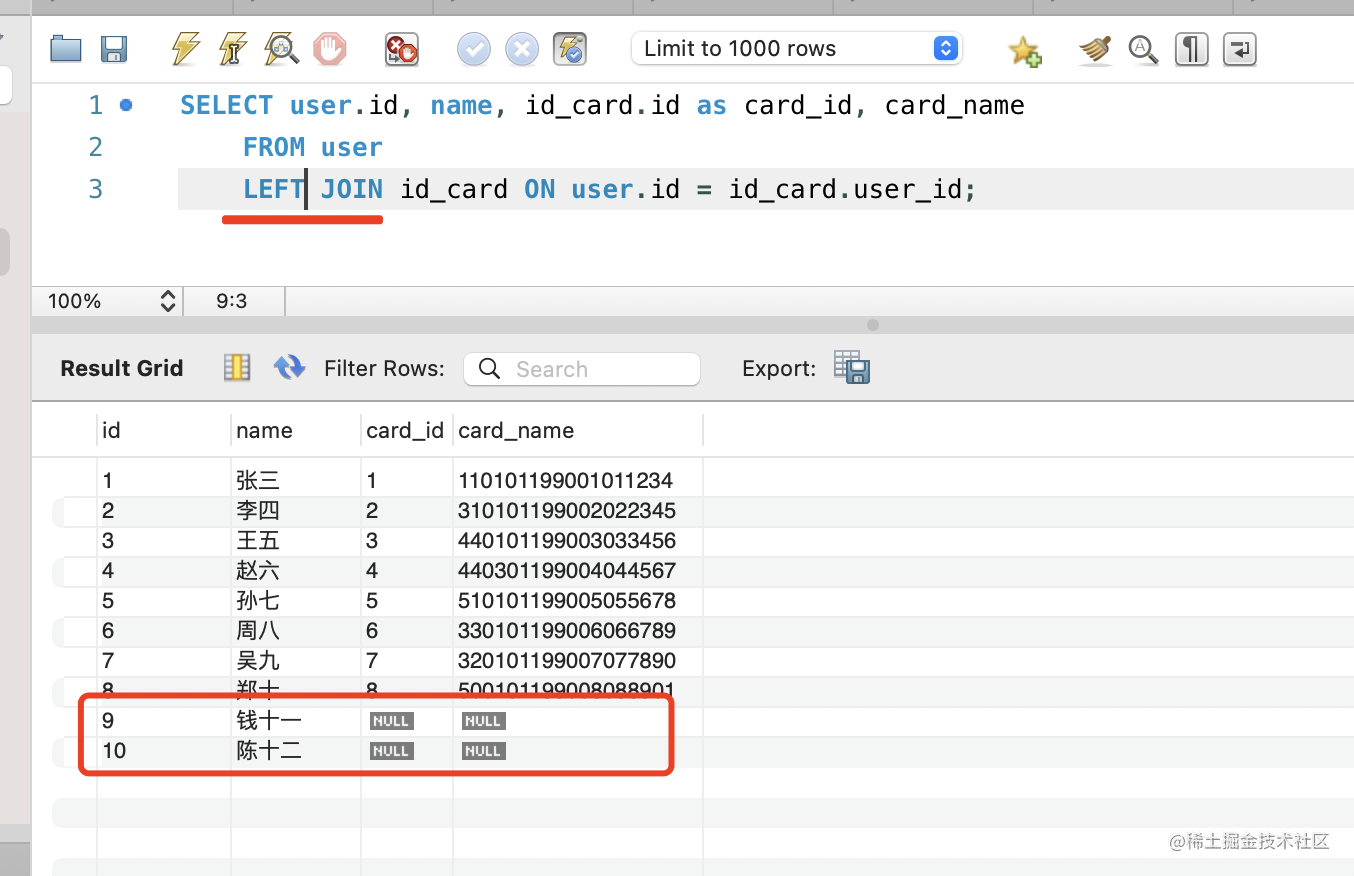Save the SQL script with floppy disk icon
Image resolution: width=1354 pixels, height=876 pixels.
click(x=114, y=49)
